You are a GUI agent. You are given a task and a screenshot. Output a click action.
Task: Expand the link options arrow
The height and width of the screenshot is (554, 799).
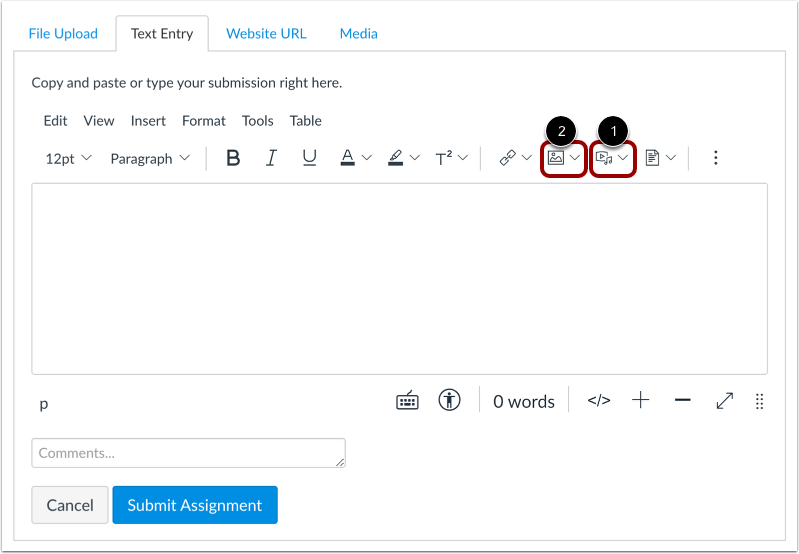pos(527,158)
